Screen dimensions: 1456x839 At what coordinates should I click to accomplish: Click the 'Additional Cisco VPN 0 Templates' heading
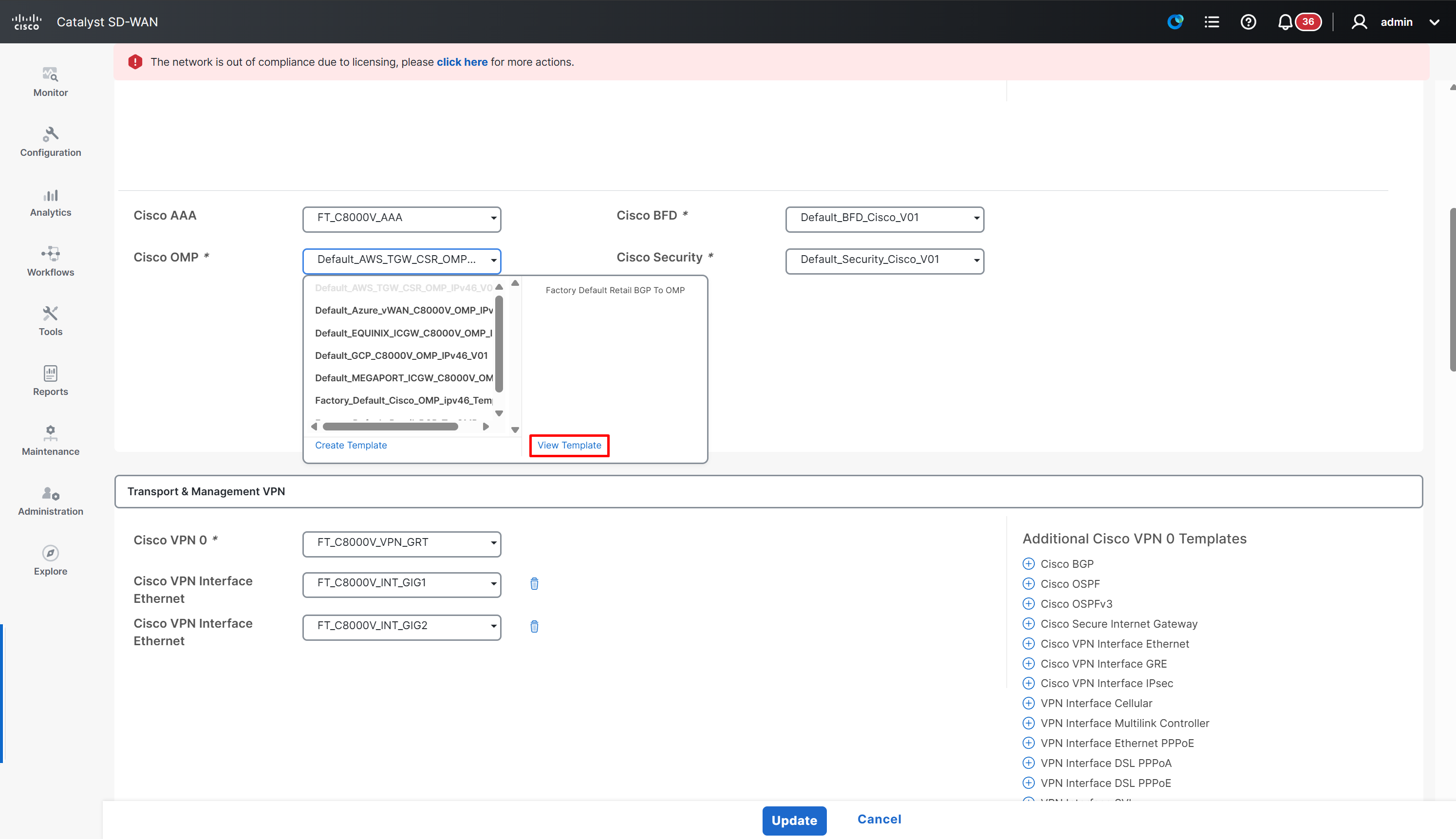click(1134, 539)
